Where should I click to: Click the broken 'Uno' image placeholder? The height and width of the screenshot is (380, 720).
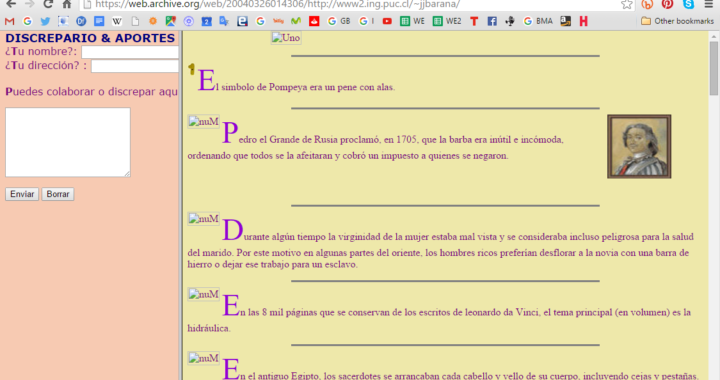click(x=286, y=38)
